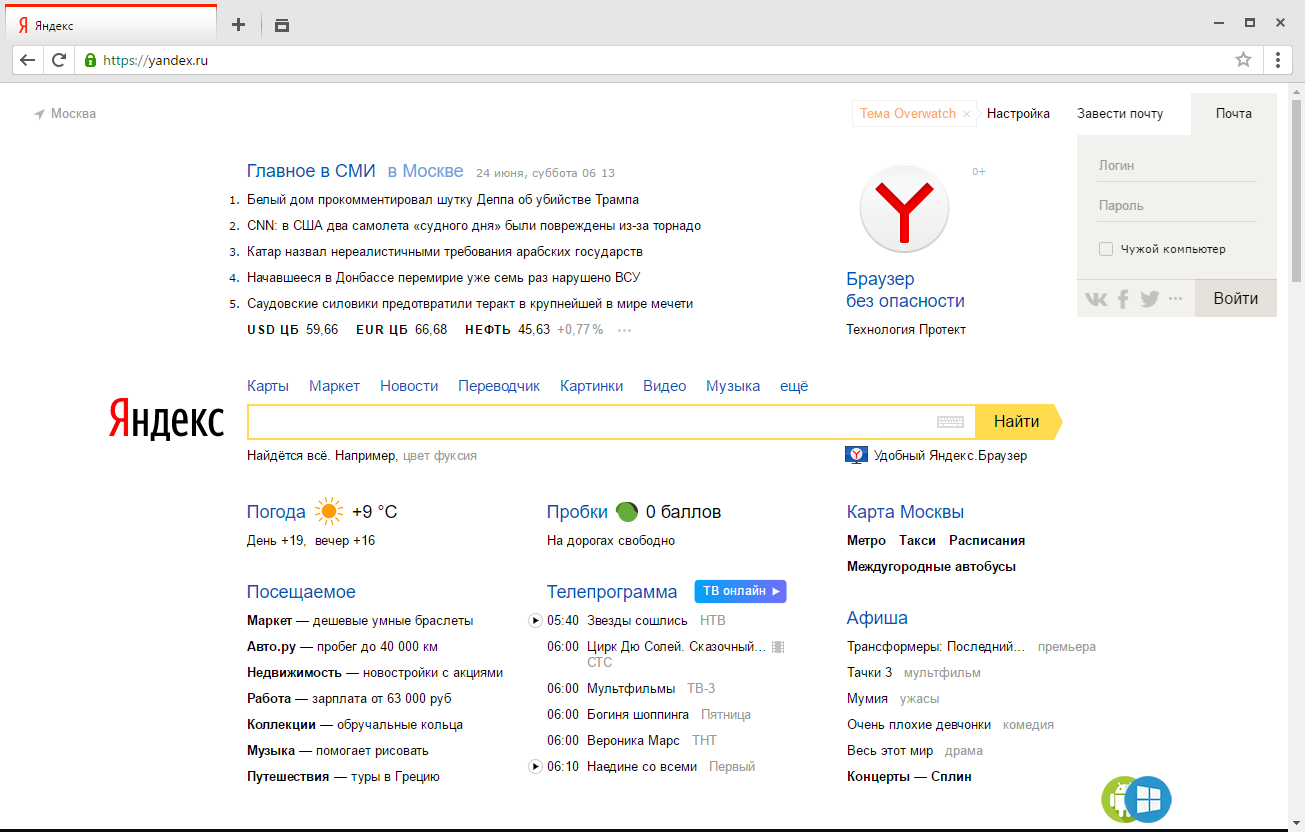Open the Видео service
1305x832 pixels.
(665, 386)
